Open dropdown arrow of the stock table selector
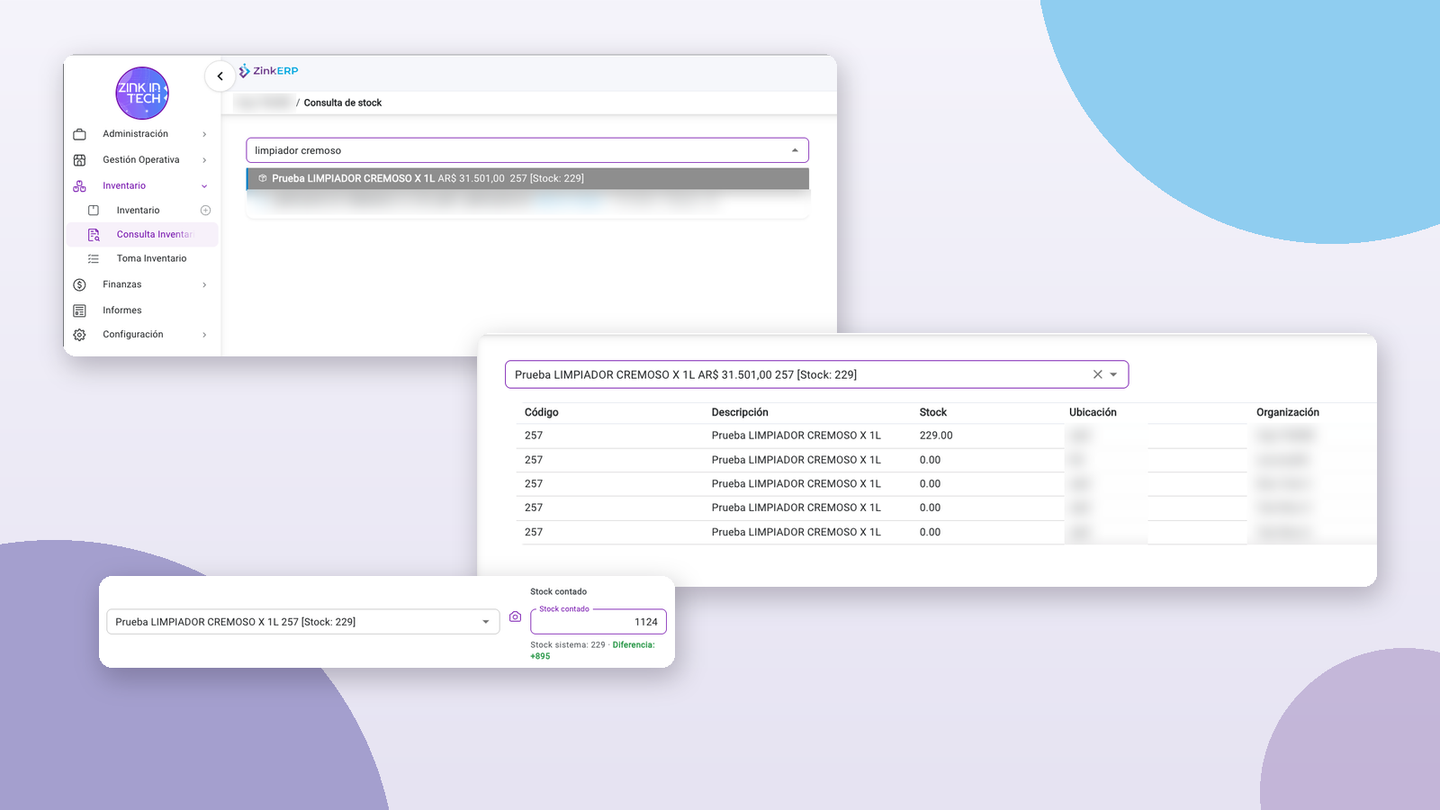Viewport: 1440px width, 810px height. (x=1113, y=375)
